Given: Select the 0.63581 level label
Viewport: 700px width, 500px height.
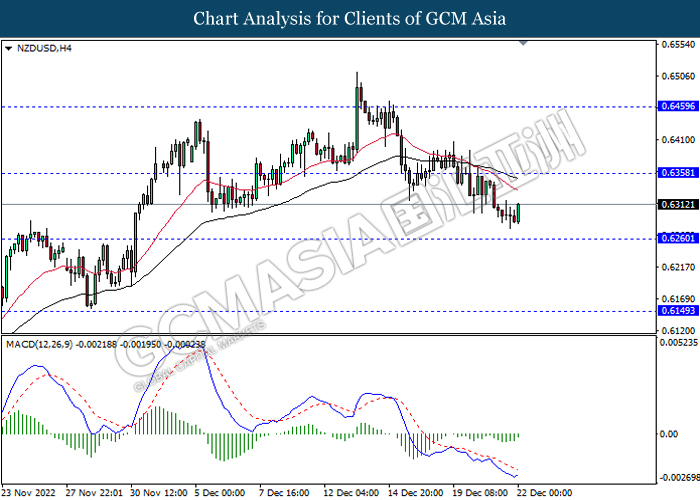Looking at the screenshot, I should point(678,173).
